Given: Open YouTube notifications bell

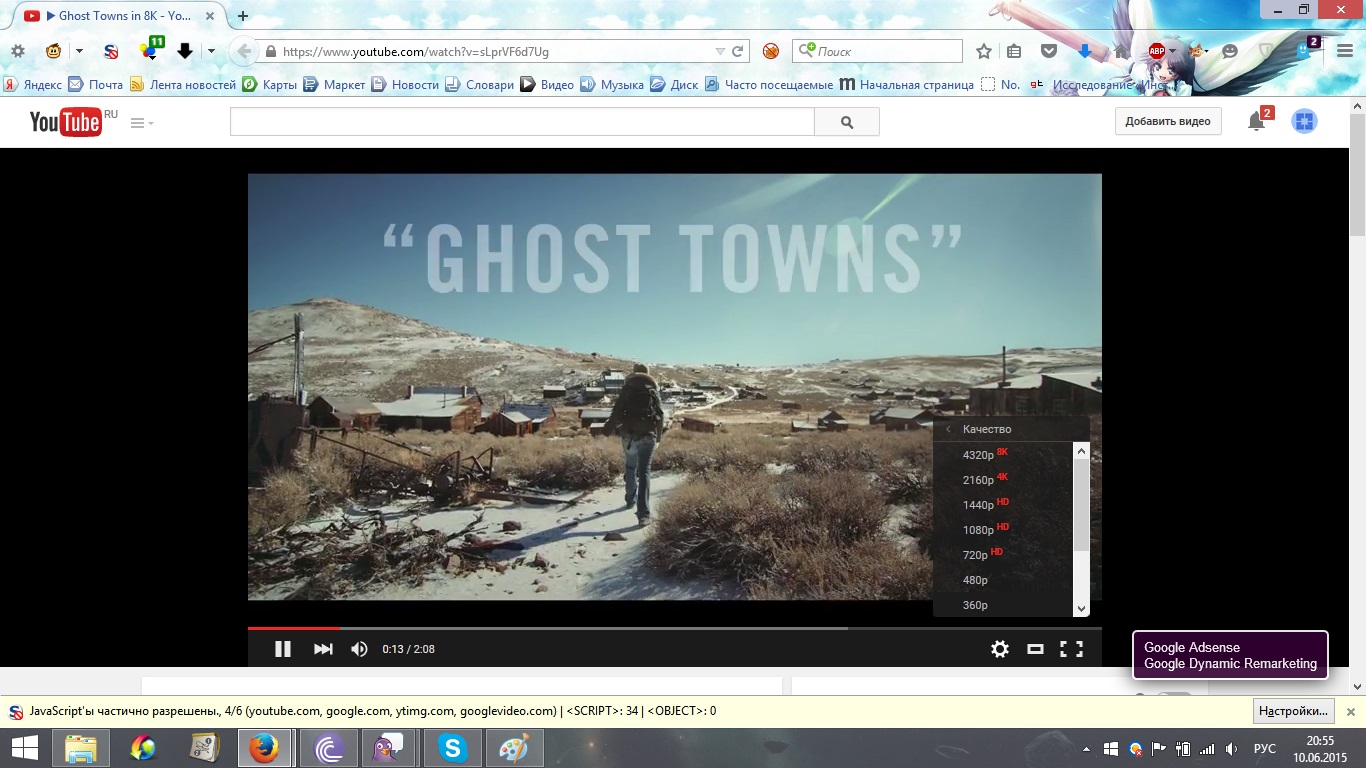Looking at the screenshot, I should click(1257, 122).
